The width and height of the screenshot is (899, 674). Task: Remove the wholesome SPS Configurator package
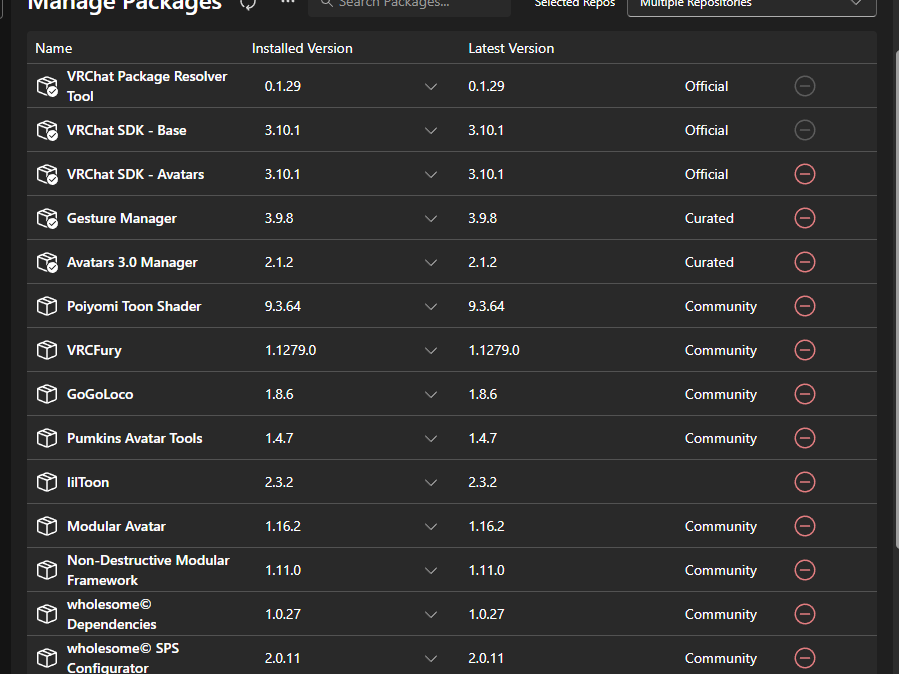804,658
